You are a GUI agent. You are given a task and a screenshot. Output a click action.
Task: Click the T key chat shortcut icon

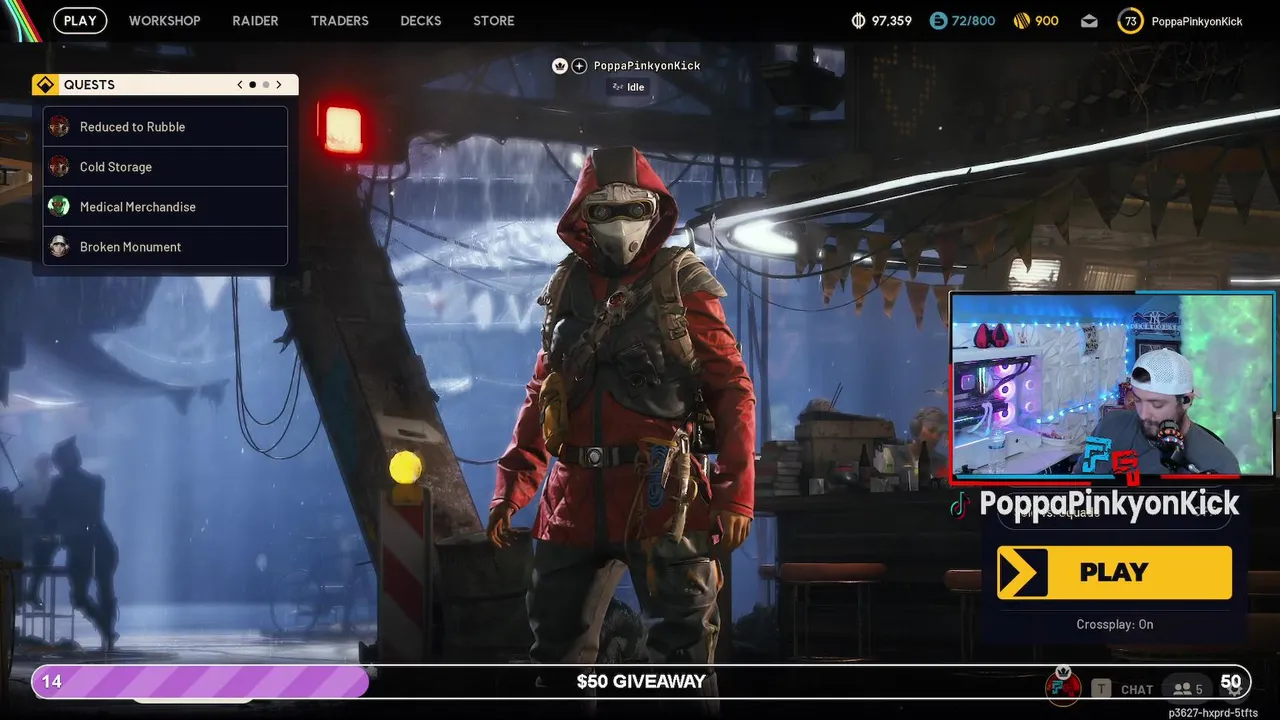[x=1101, y=688]
